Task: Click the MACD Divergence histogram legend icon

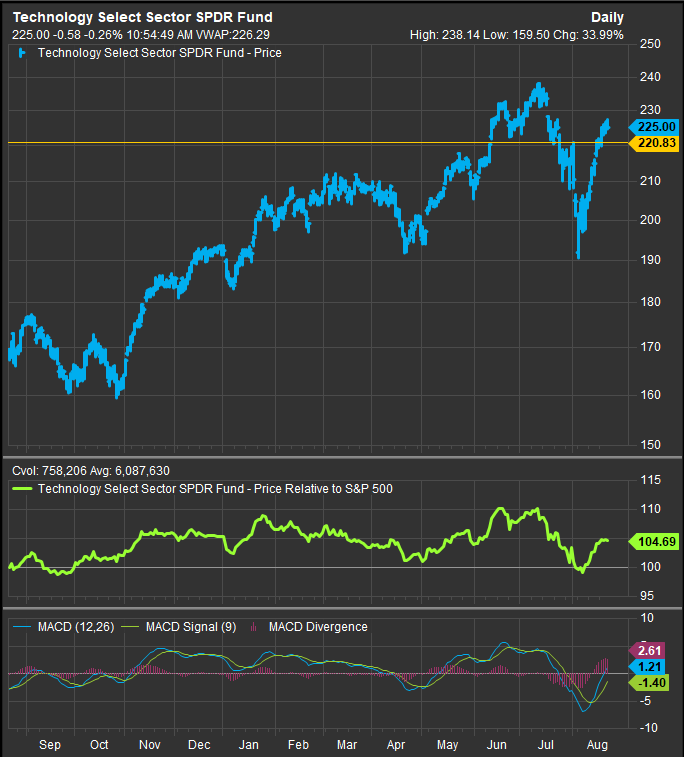Action: 254,627
